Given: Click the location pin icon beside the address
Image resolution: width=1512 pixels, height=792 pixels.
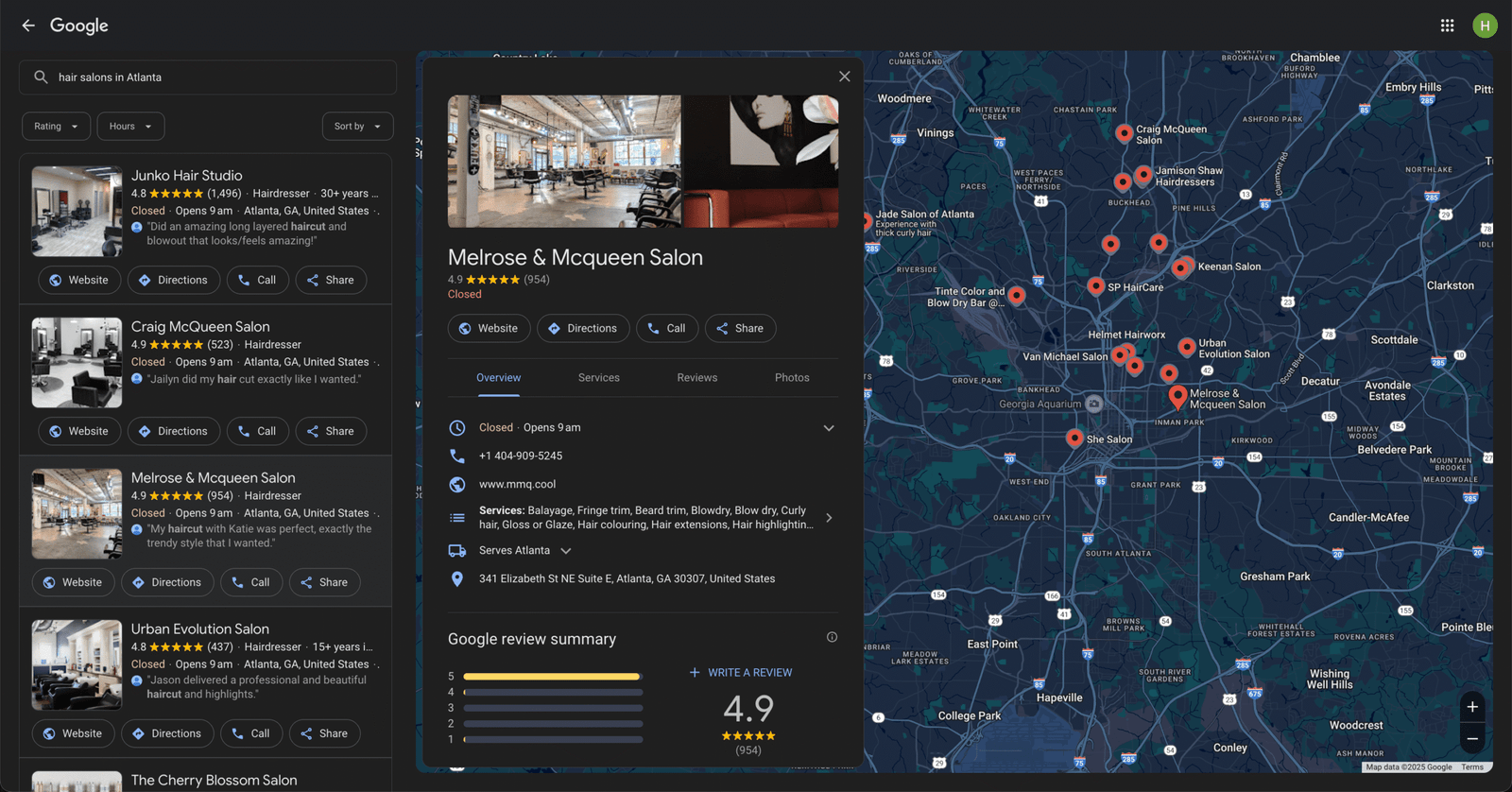Looking at the screenshot, I should click(x=457, y=578).
